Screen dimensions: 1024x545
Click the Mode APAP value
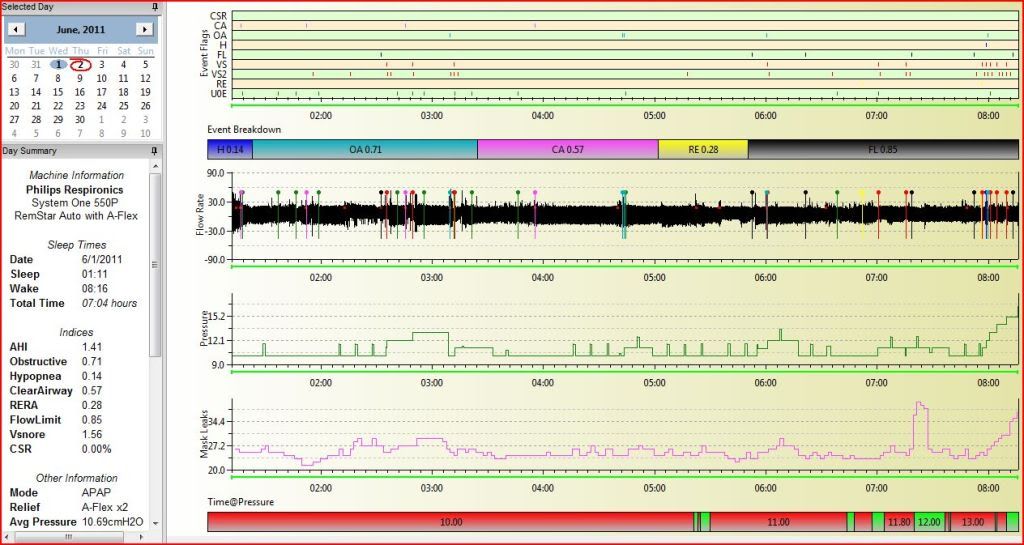(x=96, y=493)
